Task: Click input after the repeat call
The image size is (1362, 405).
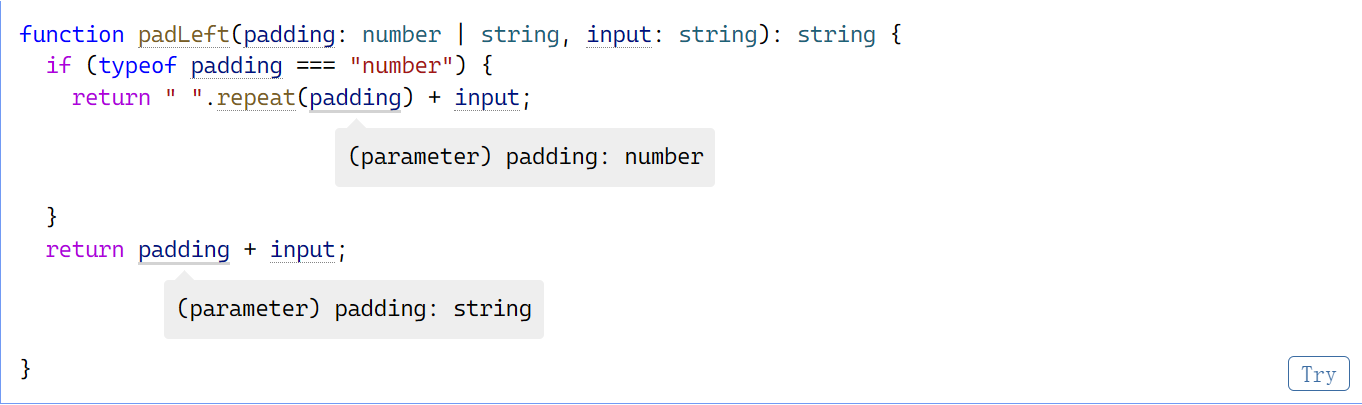Action: click(487, 99)
